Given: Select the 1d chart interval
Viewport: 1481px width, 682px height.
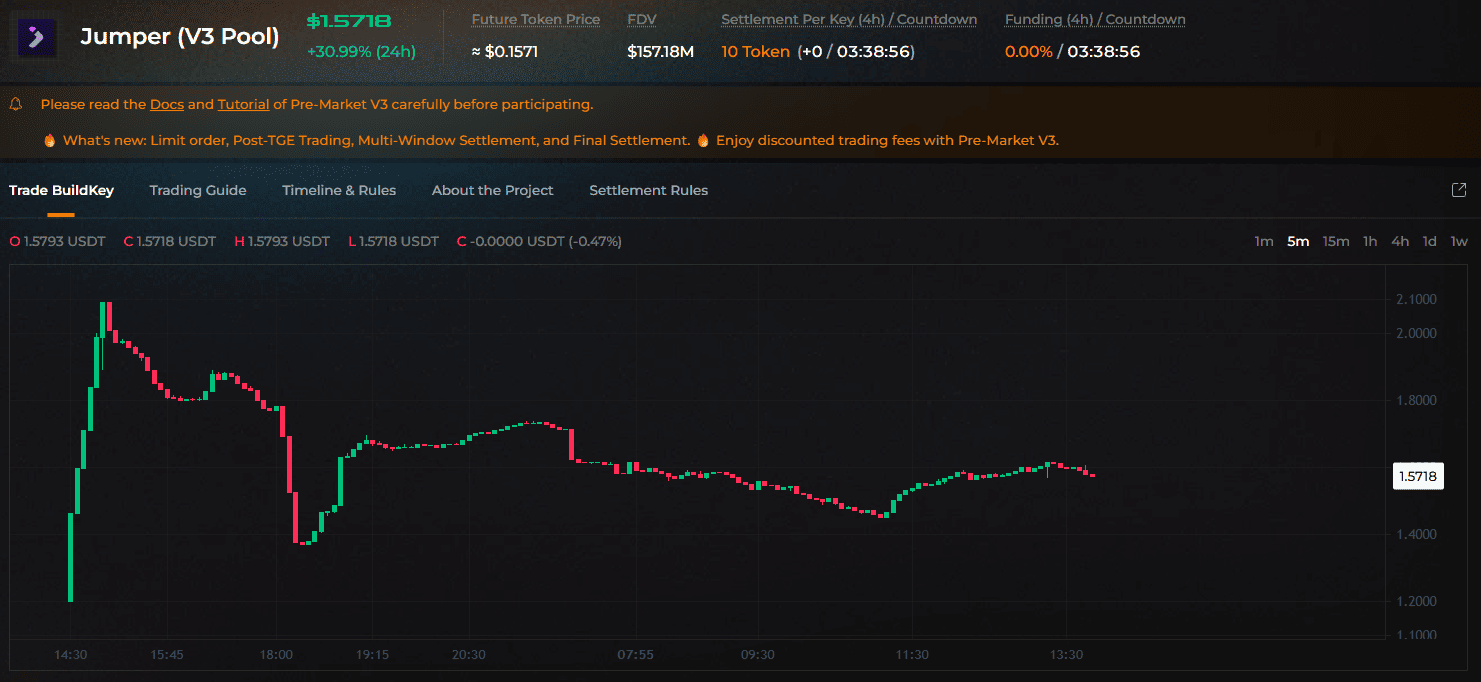Looking at the screenshot, I should [1430, 241].
